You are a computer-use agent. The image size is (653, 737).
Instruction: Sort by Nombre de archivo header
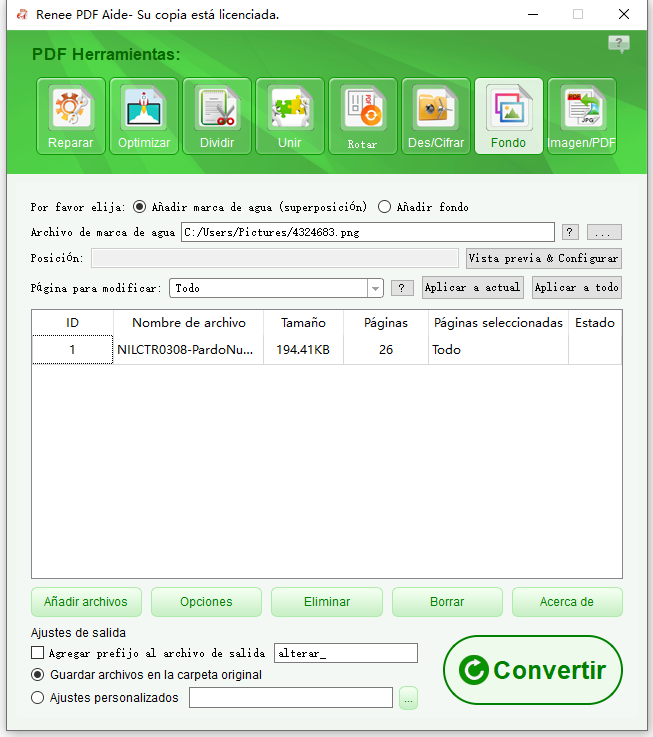pos(189,322)
